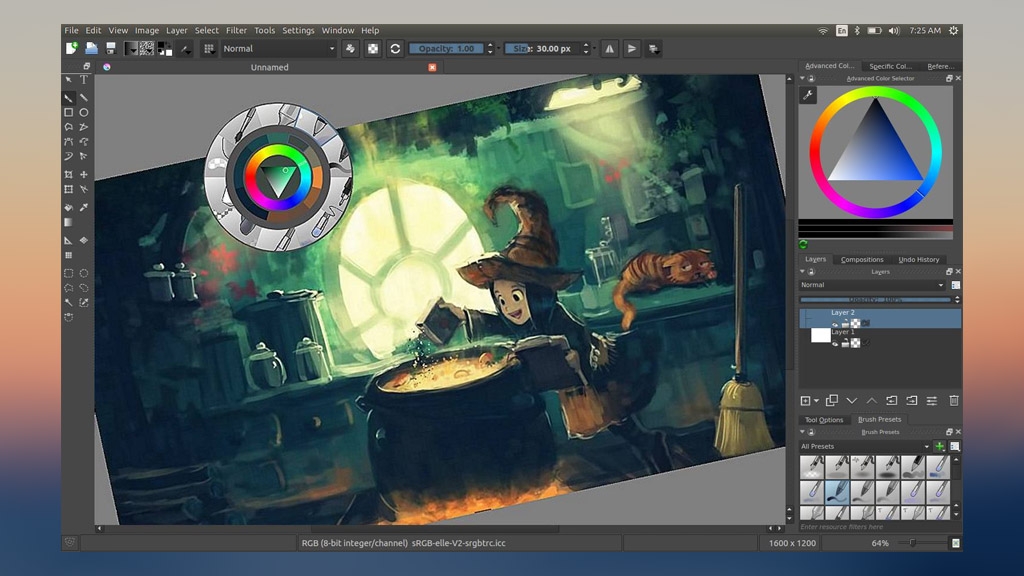Select the Rectangle tool
The height and width of the screenshot is (576, 1024).
click(69, 112)
